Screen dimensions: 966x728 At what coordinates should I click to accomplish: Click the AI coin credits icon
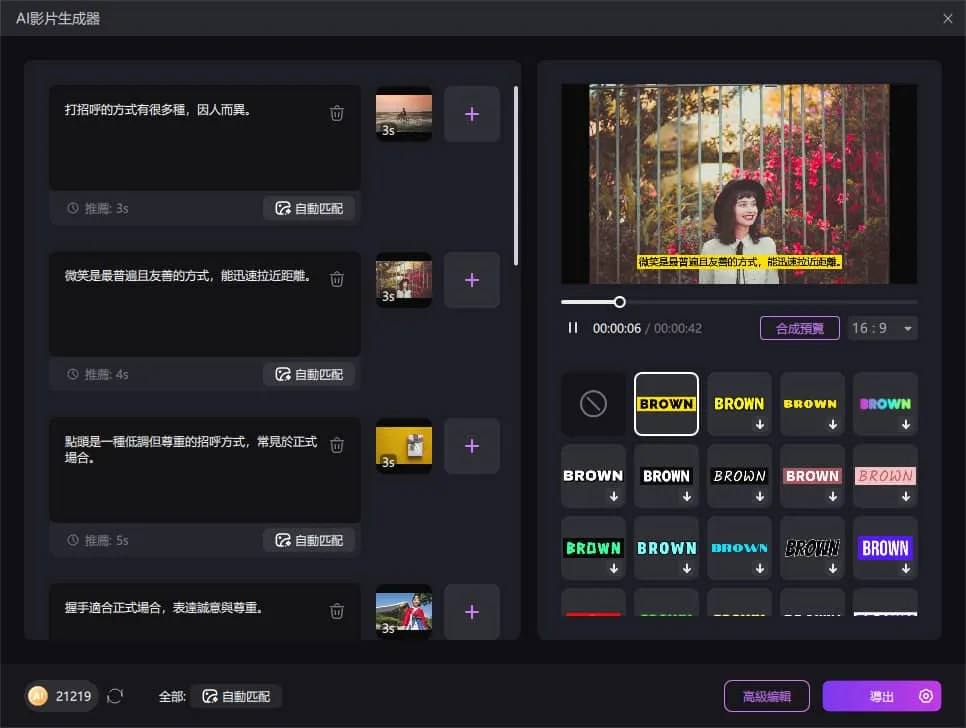[x=38, y=696]
